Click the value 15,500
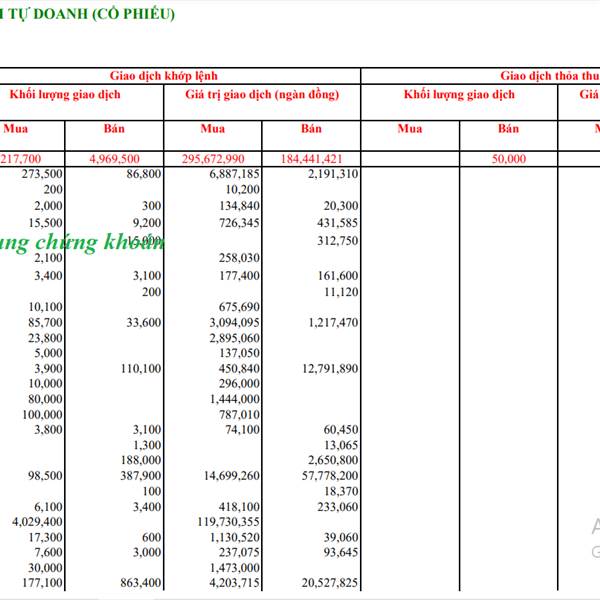 coord(46,223)
